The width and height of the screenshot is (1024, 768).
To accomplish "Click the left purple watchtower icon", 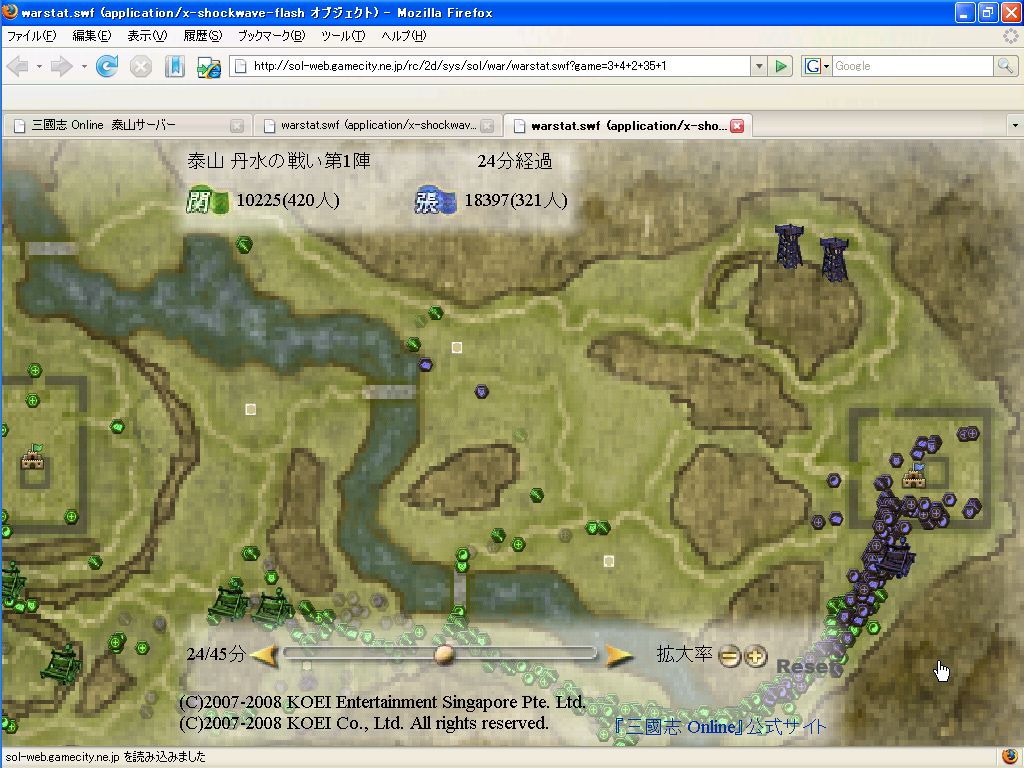I will pos(789,245).
